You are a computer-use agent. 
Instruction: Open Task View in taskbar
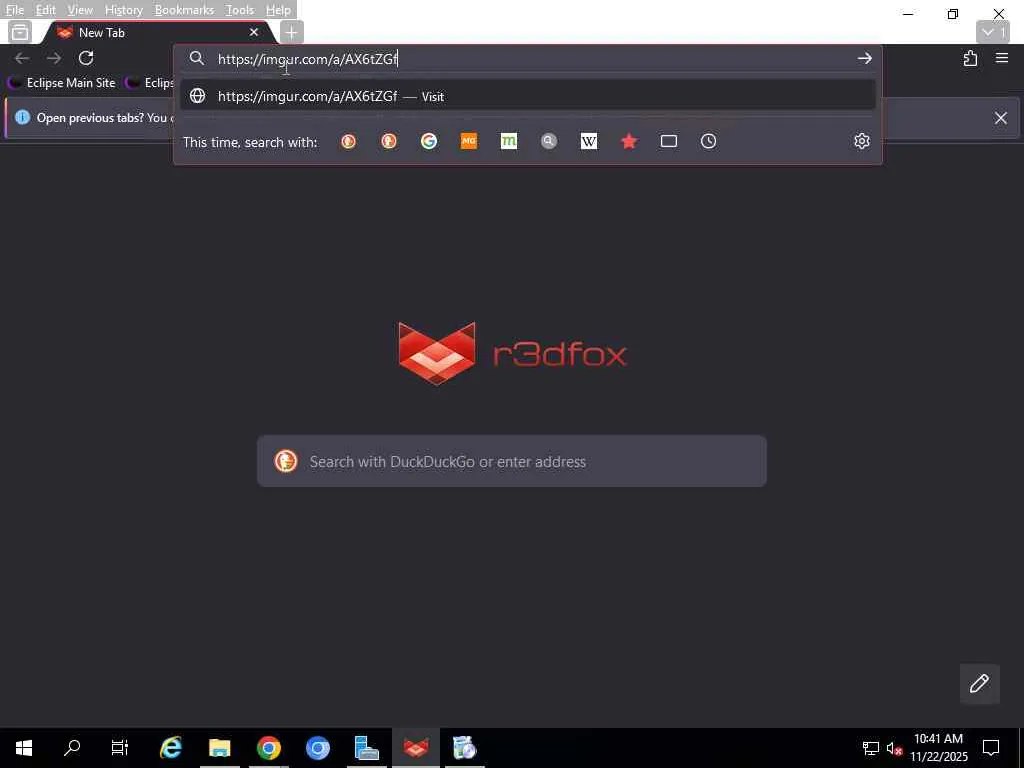(x=120, y=748)
